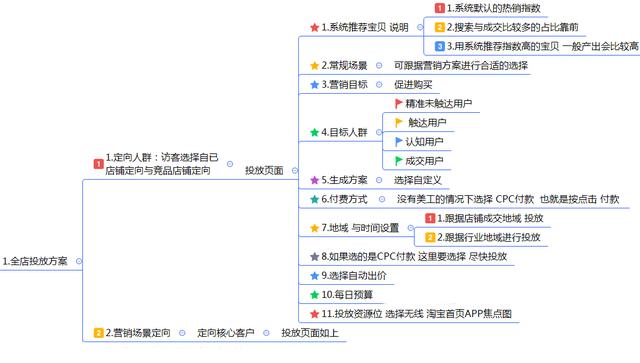Click the orange star beside 7.地域 与时间设置
This screenshot has width=640, height=363.
point(314,228)
